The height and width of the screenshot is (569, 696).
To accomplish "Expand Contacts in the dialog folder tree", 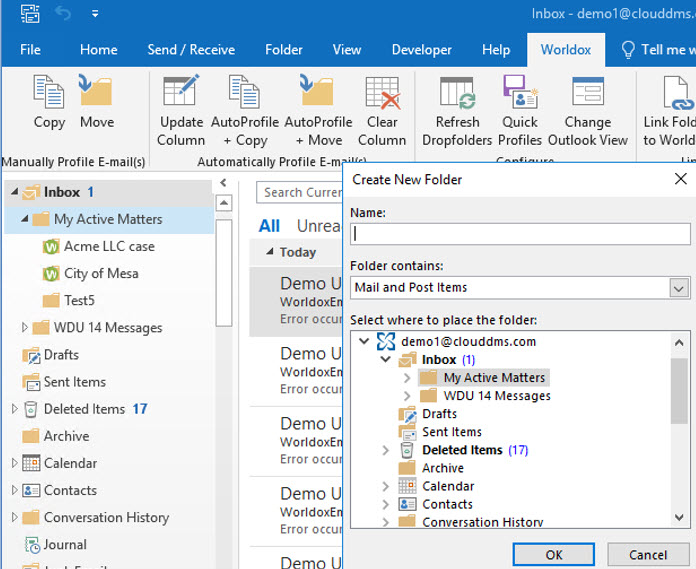I will (385, 504).
